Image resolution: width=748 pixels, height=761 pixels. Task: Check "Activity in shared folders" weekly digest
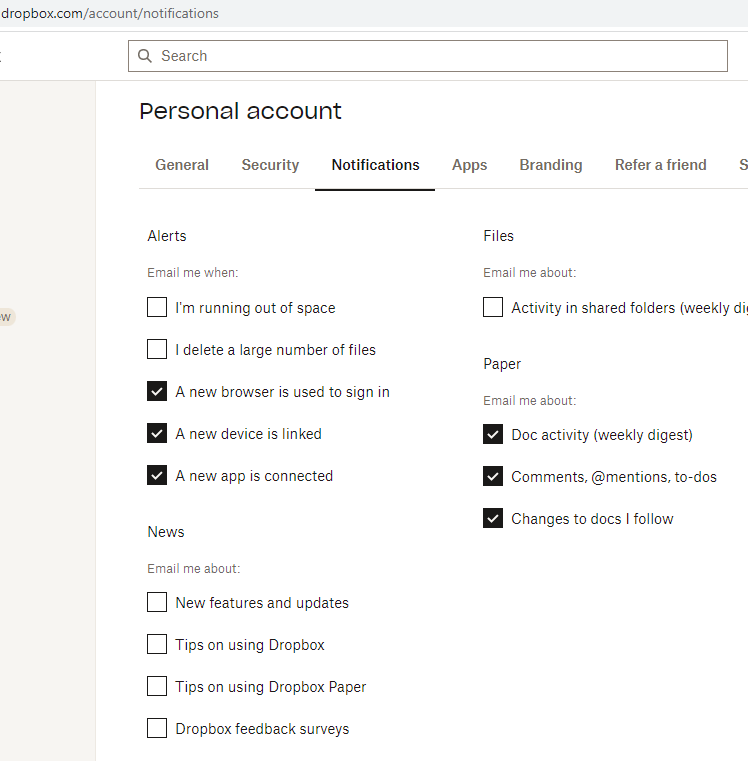click(x=493, y=307)
